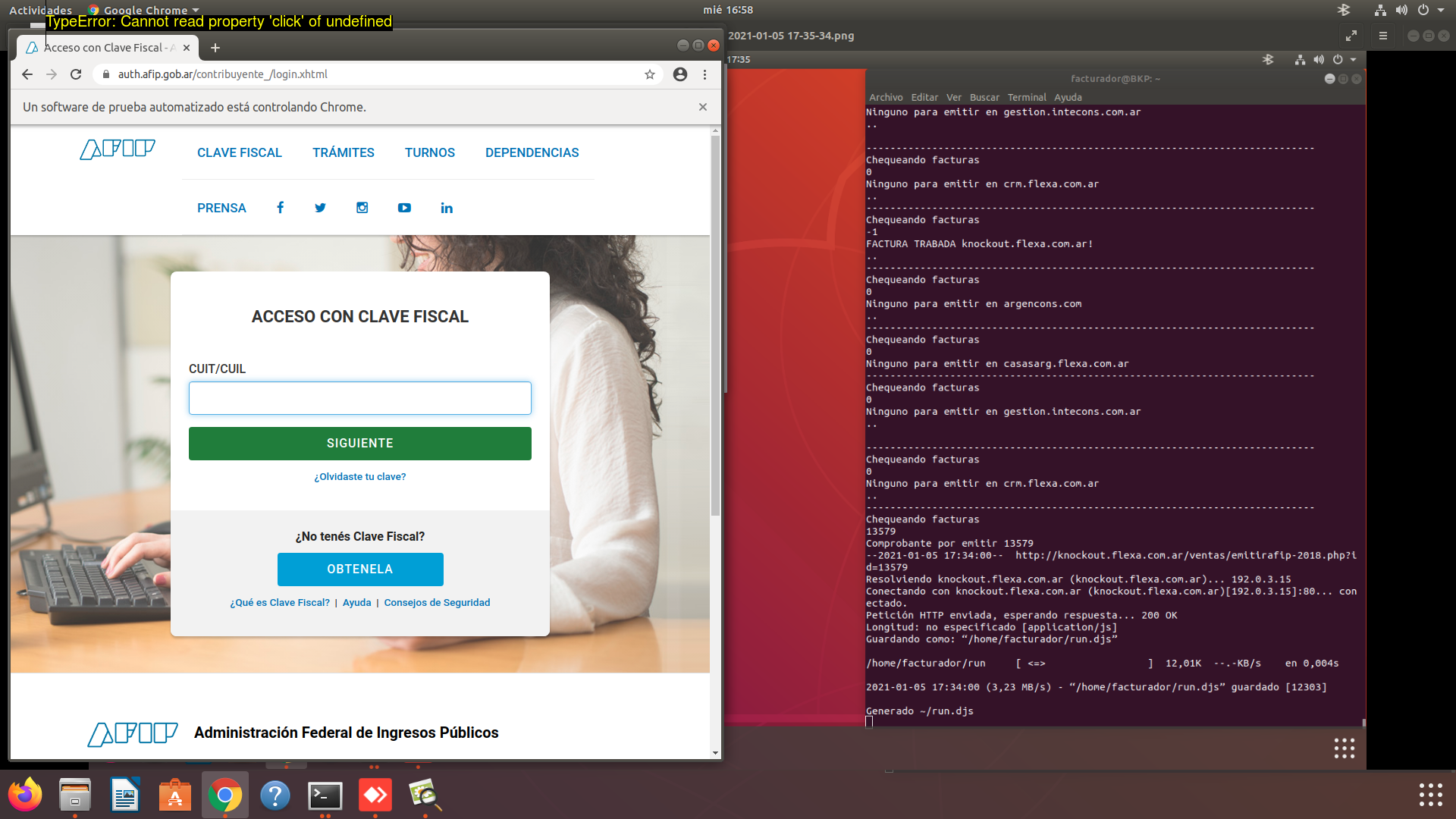The width and height of the screenshot is (1456, 819).
Task: Click the AFIP logo in header
Action: pos(118,149)
